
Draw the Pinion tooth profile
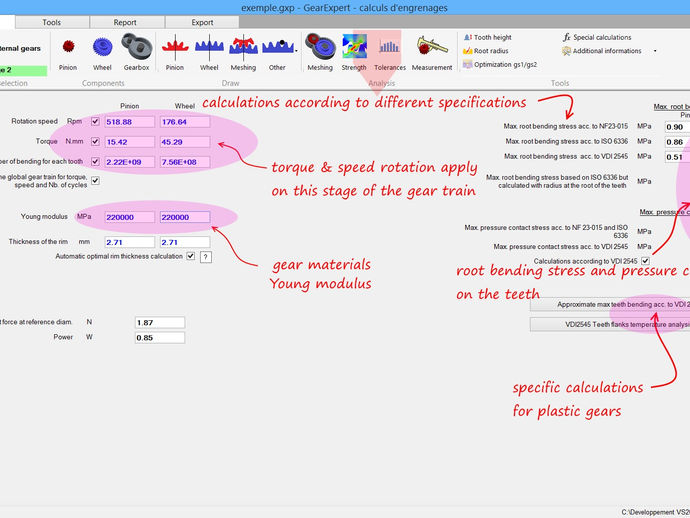tap(175, 52)
